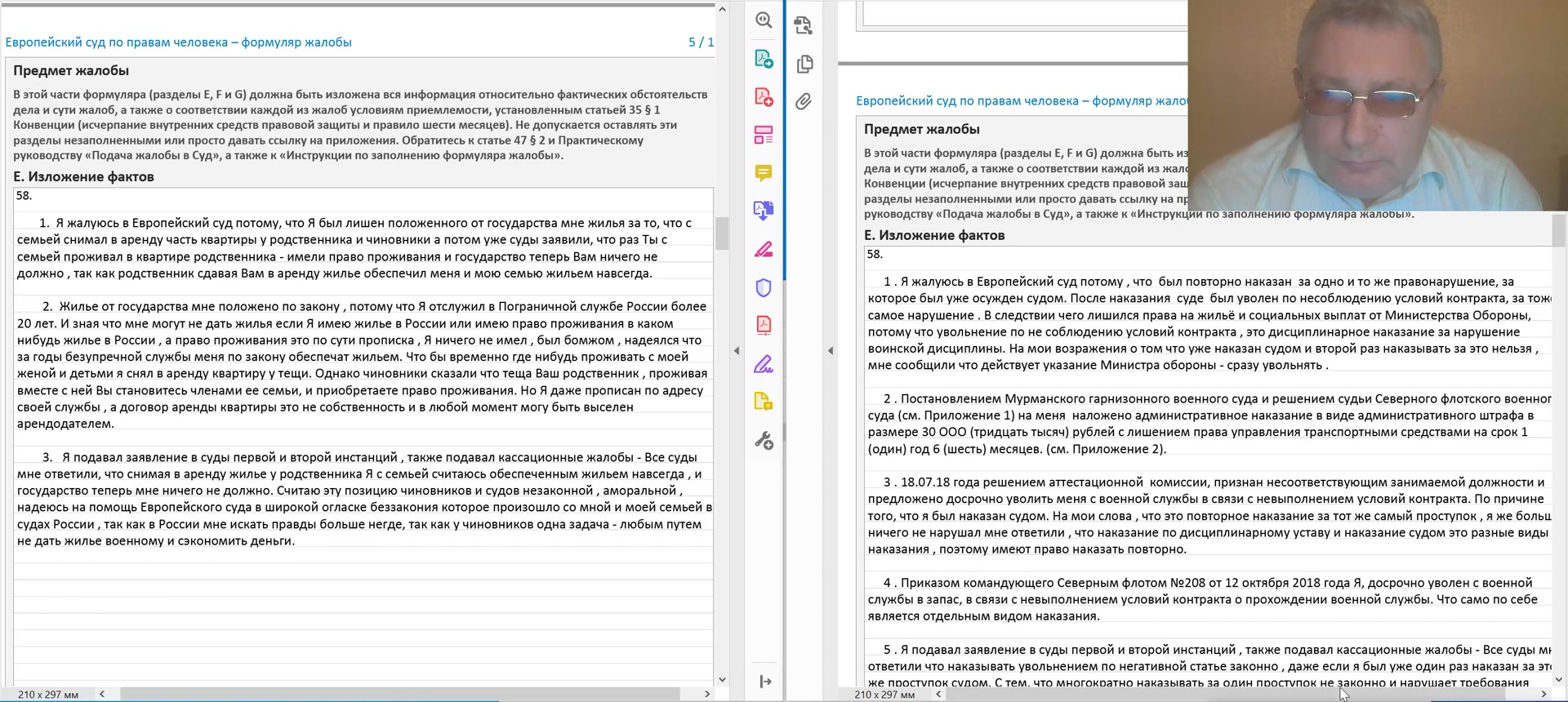Open the wrench More Tools icon
Image resolution: width=1568 pixels, height=702 pixels.
[x=764, y=441]
